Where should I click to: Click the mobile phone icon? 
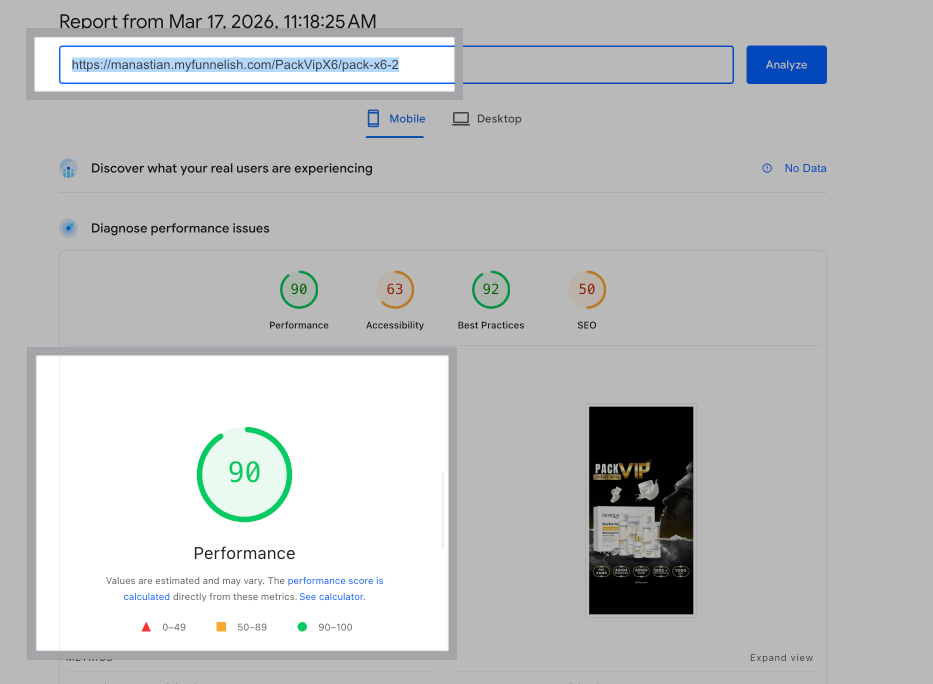click(x=373, y=119)
